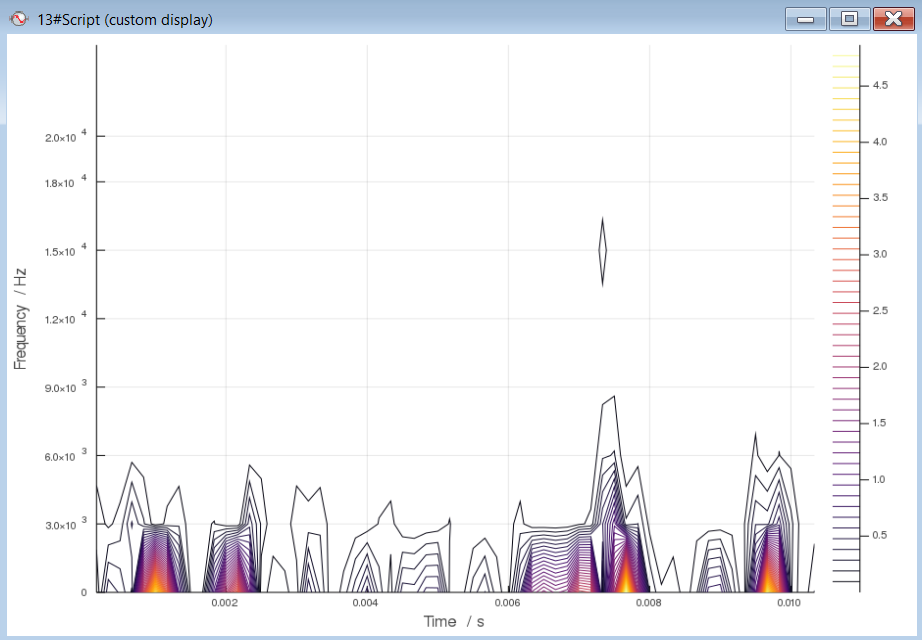The image size is (922, 640).
Task: Click the 'Time / s' axis label
Action: coord(454,621)
